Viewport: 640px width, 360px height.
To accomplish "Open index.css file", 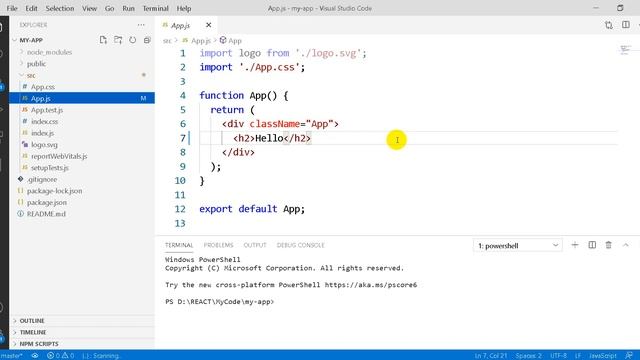I will (44, 121).
